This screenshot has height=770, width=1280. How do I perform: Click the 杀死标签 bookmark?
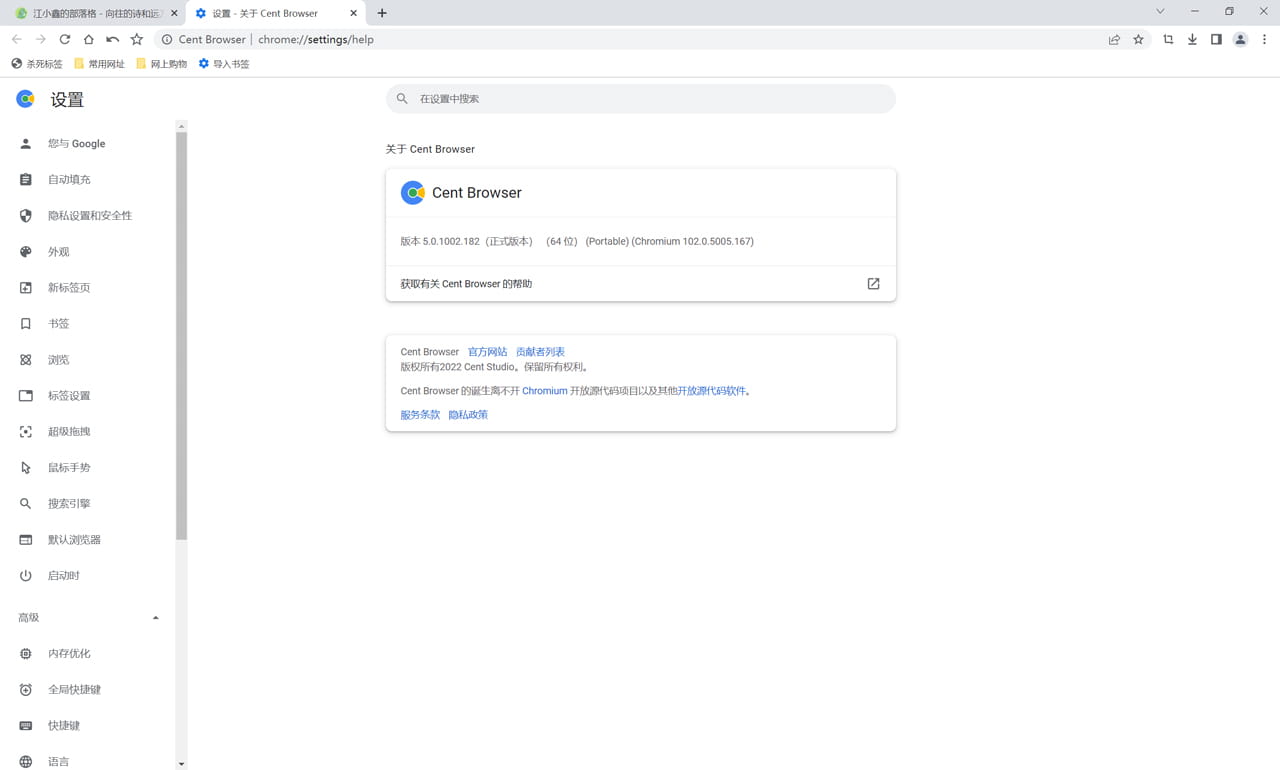(x=36, y=64)
